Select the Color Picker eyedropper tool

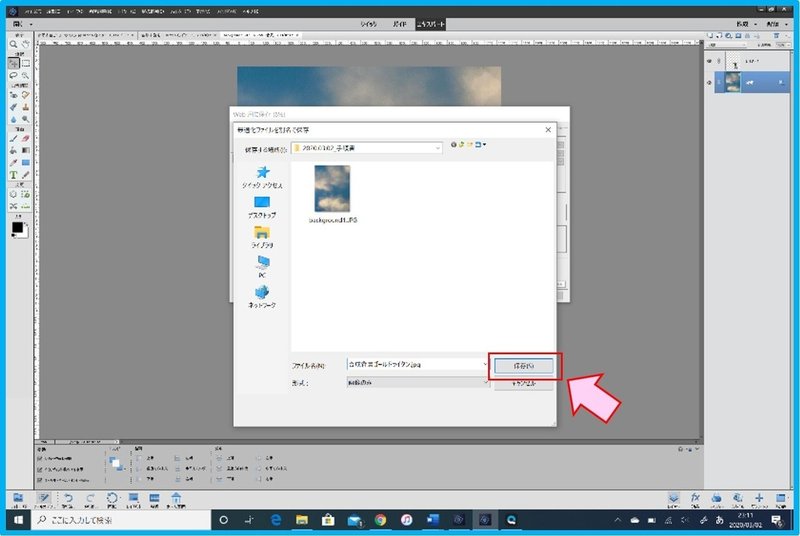[14, 163]
